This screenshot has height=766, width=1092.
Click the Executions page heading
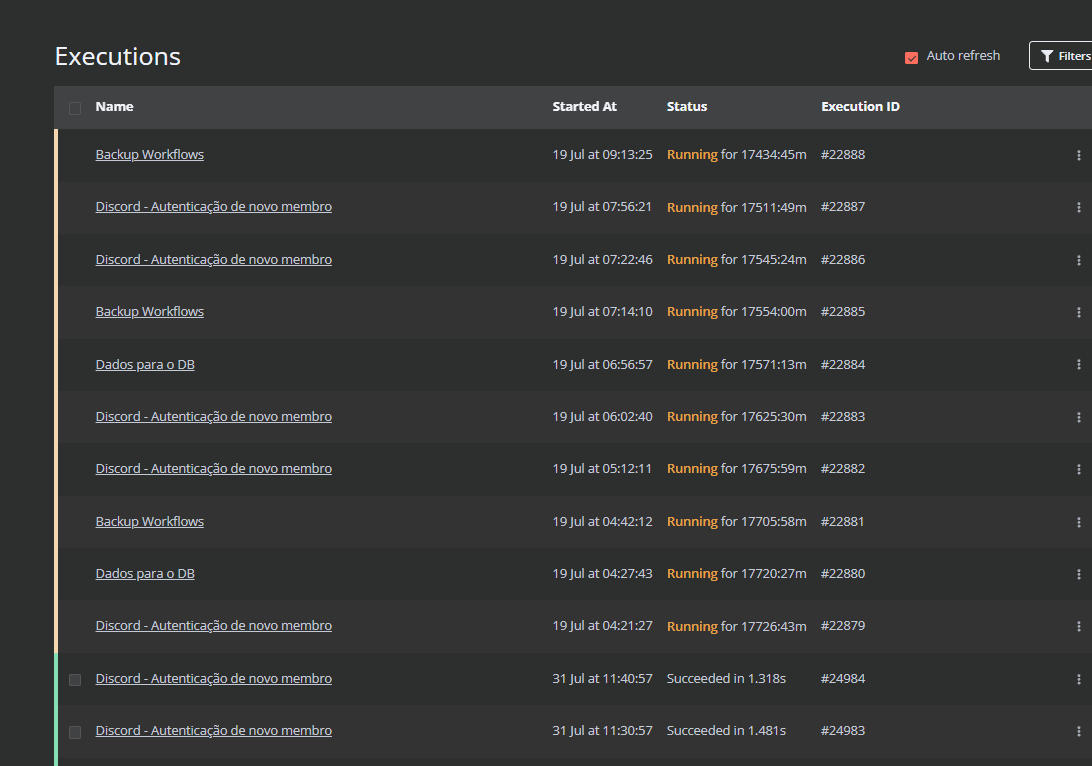pos(118,56)
